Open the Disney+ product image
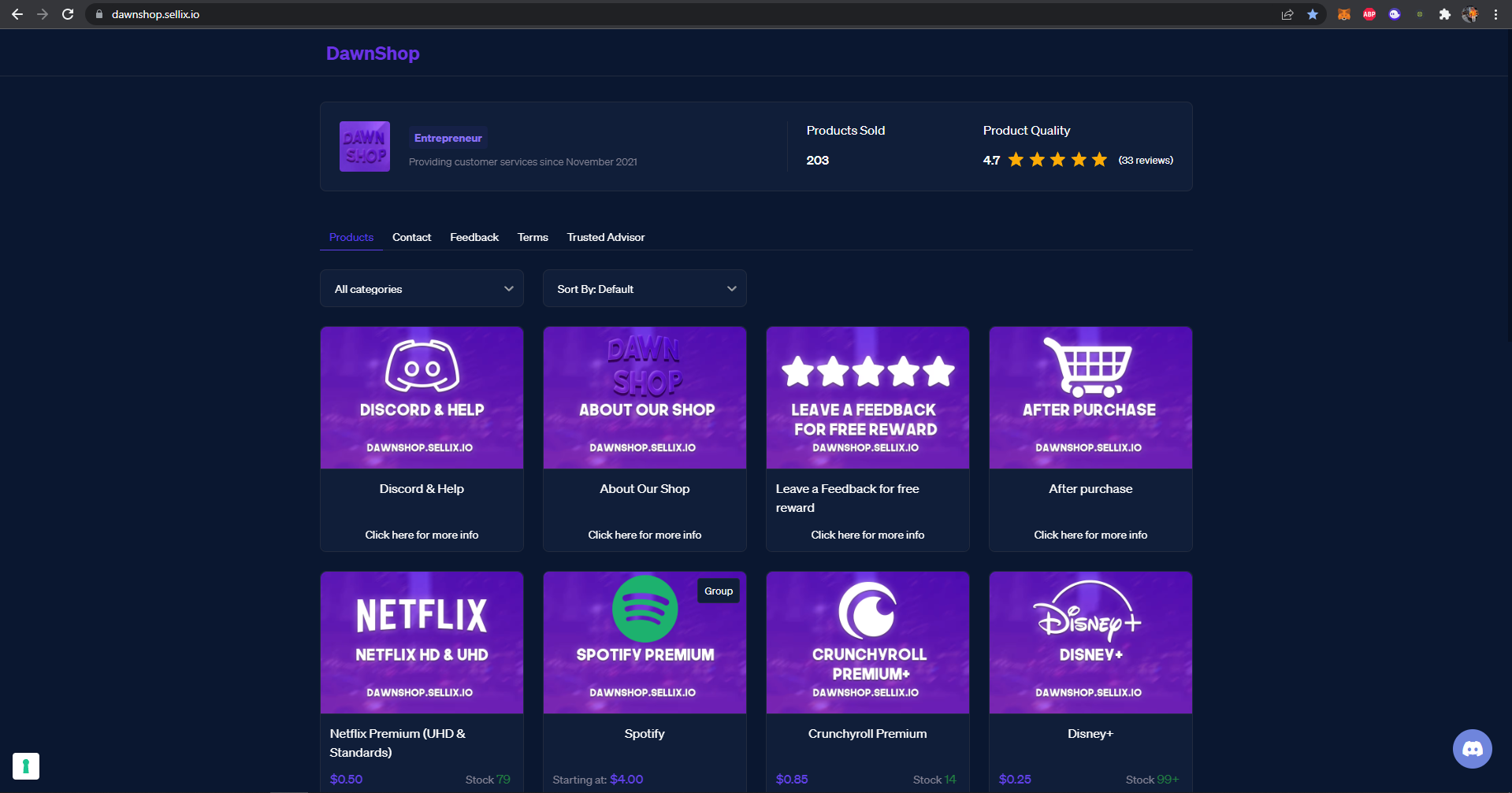 [1090, 643]
